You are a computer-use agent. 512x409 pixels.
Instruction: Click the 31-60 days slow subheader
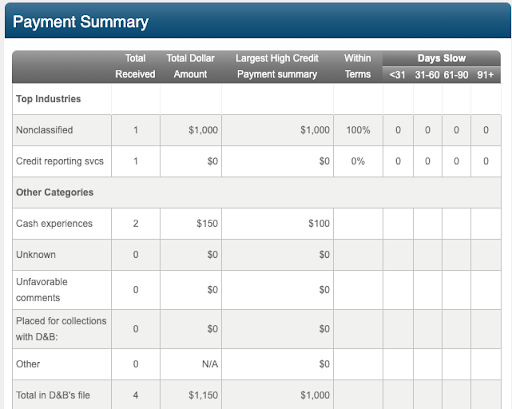[427, 75]
